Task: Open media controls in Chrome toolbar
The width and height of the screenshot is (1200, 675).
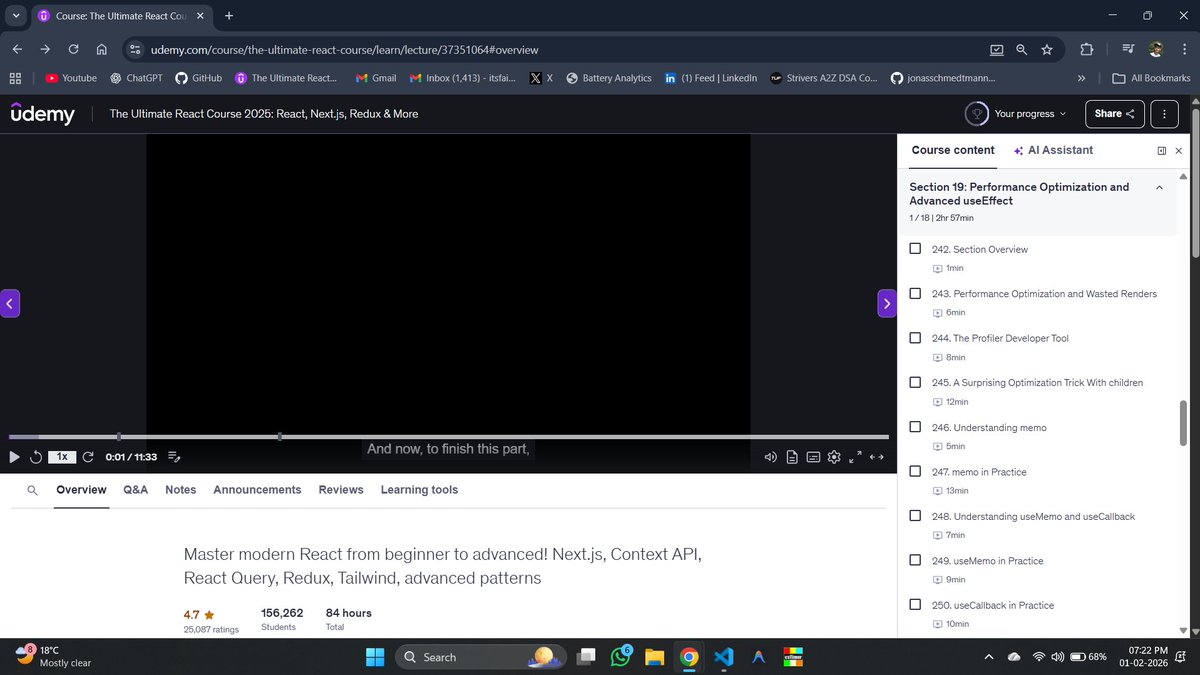Action: pyautogui.click(x=1128, y=49)
